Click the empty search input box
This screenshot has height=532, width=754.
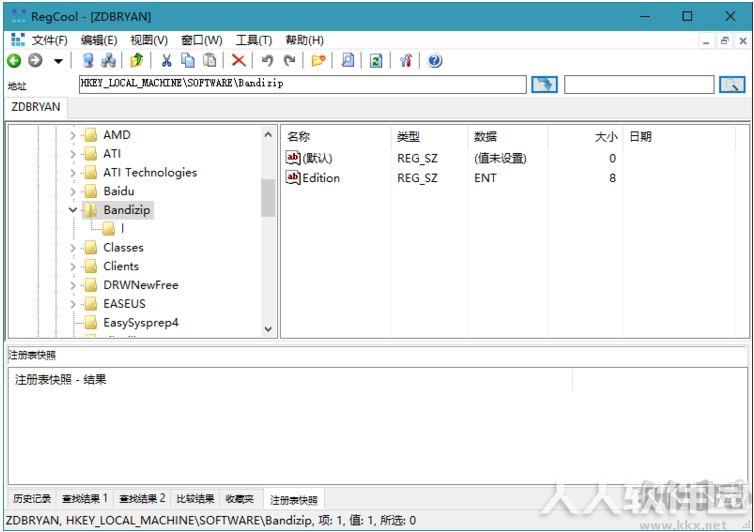(x=639, y=85)
